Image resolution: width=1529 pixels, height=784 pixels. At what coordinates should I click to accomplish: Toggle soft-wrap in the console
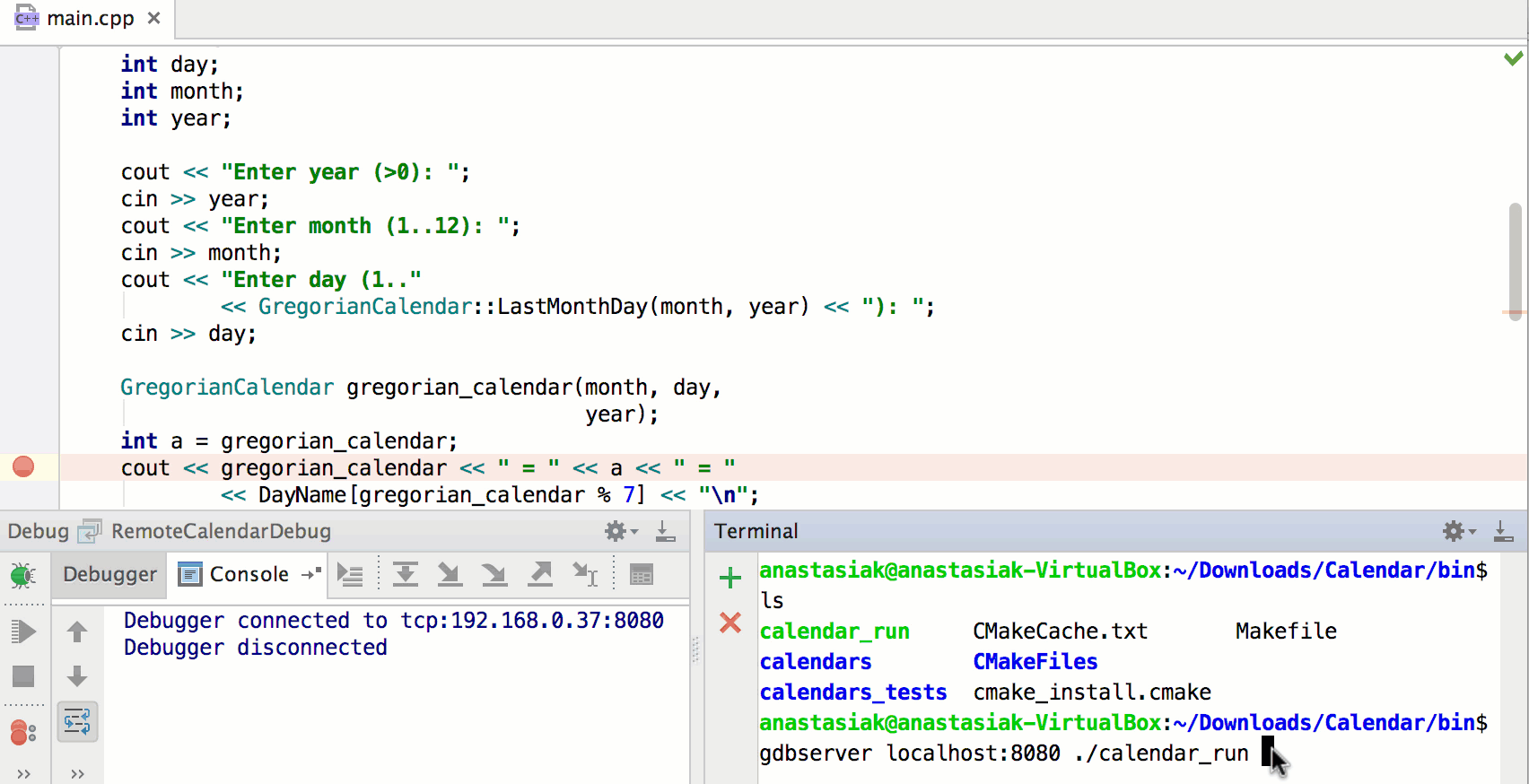coord(77,722)
